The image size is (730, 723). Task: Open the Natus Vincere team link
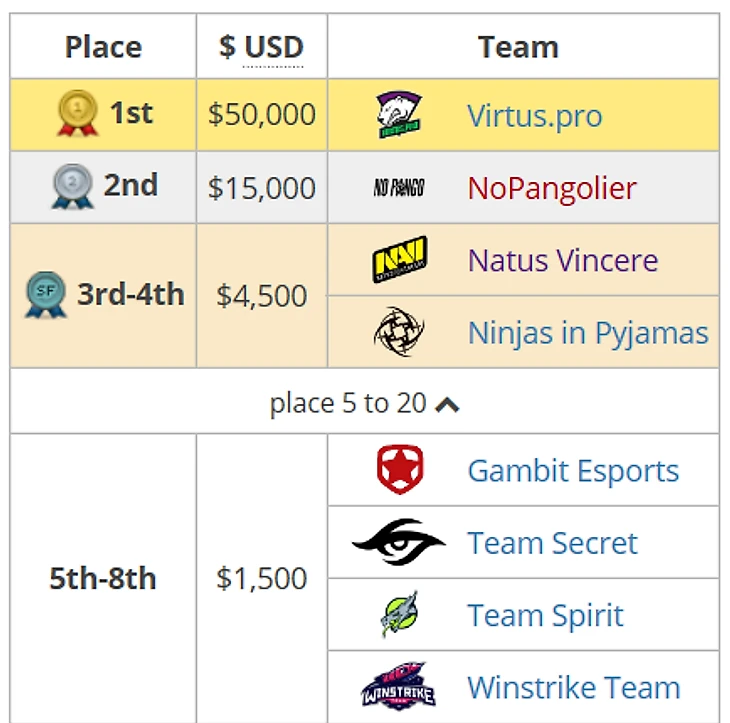562,260
